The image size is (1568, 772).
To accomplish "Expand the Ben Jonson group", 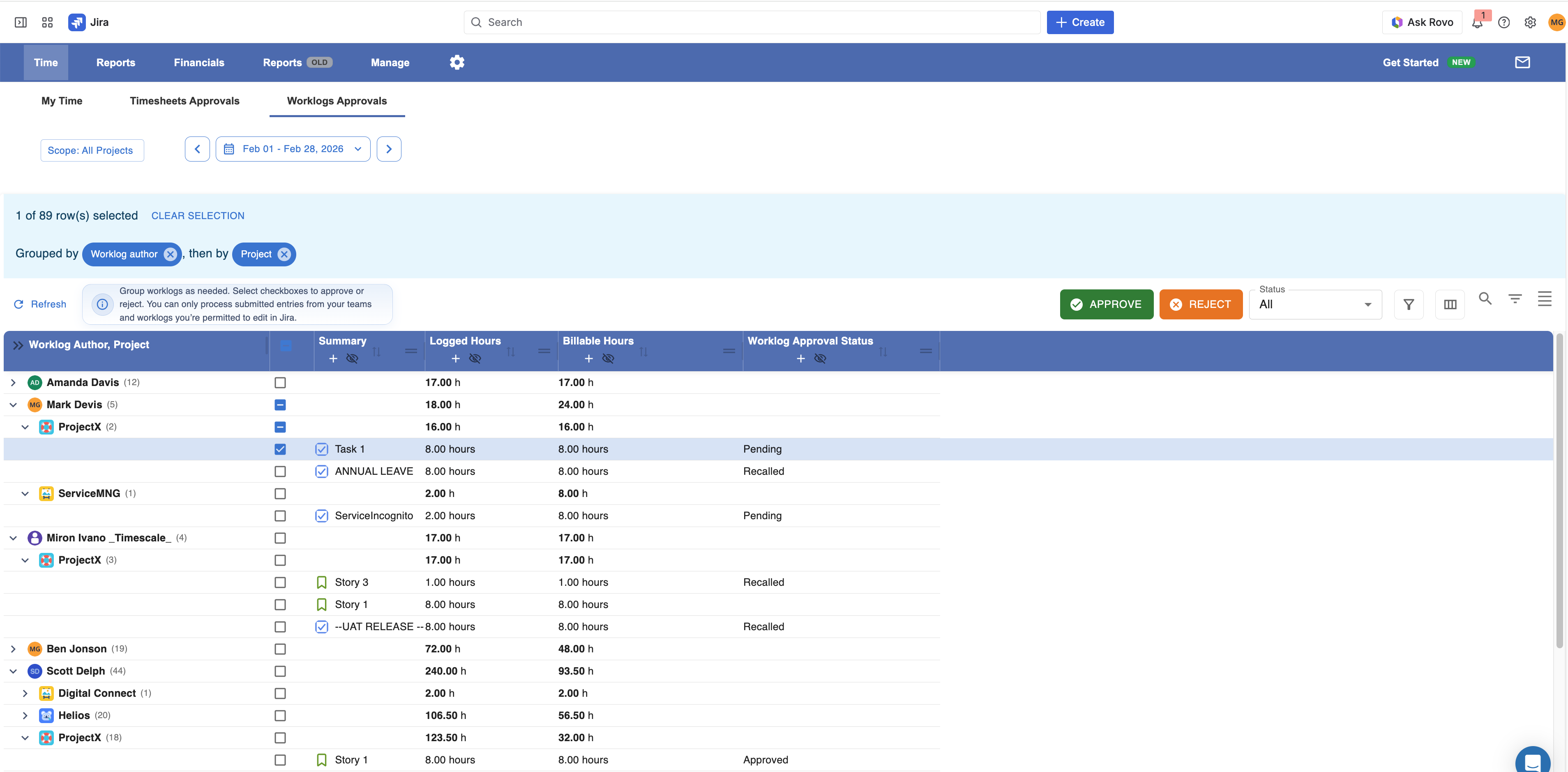I will tap(14, 649).
